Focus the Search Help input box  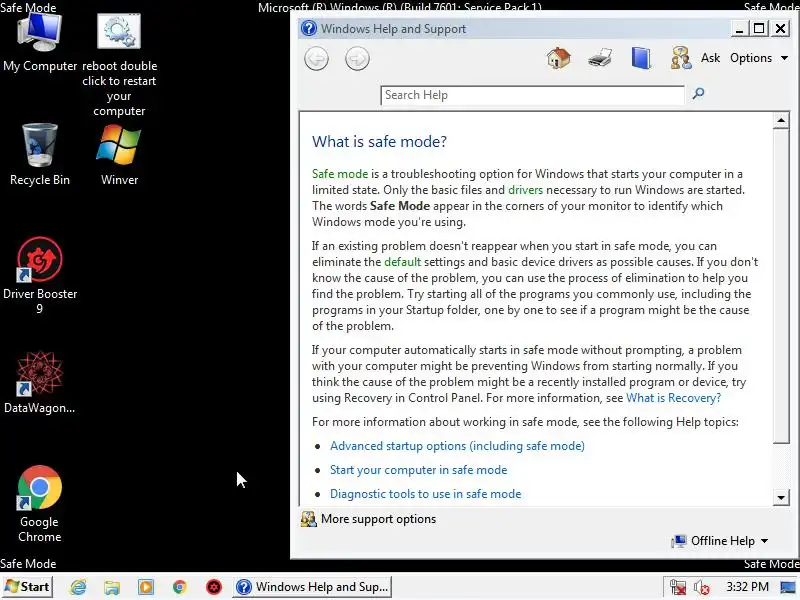point(532,95)
